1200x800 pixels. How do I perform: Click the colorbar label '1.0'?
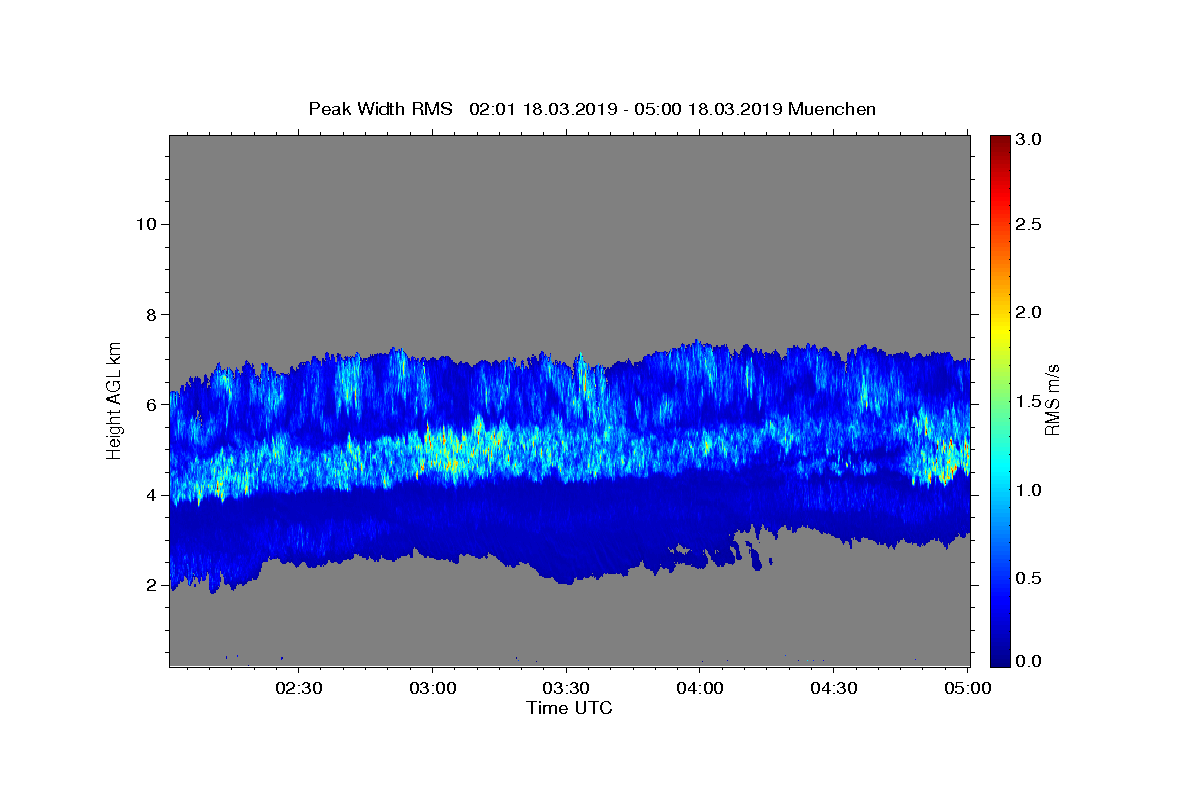coord(1030,490)
